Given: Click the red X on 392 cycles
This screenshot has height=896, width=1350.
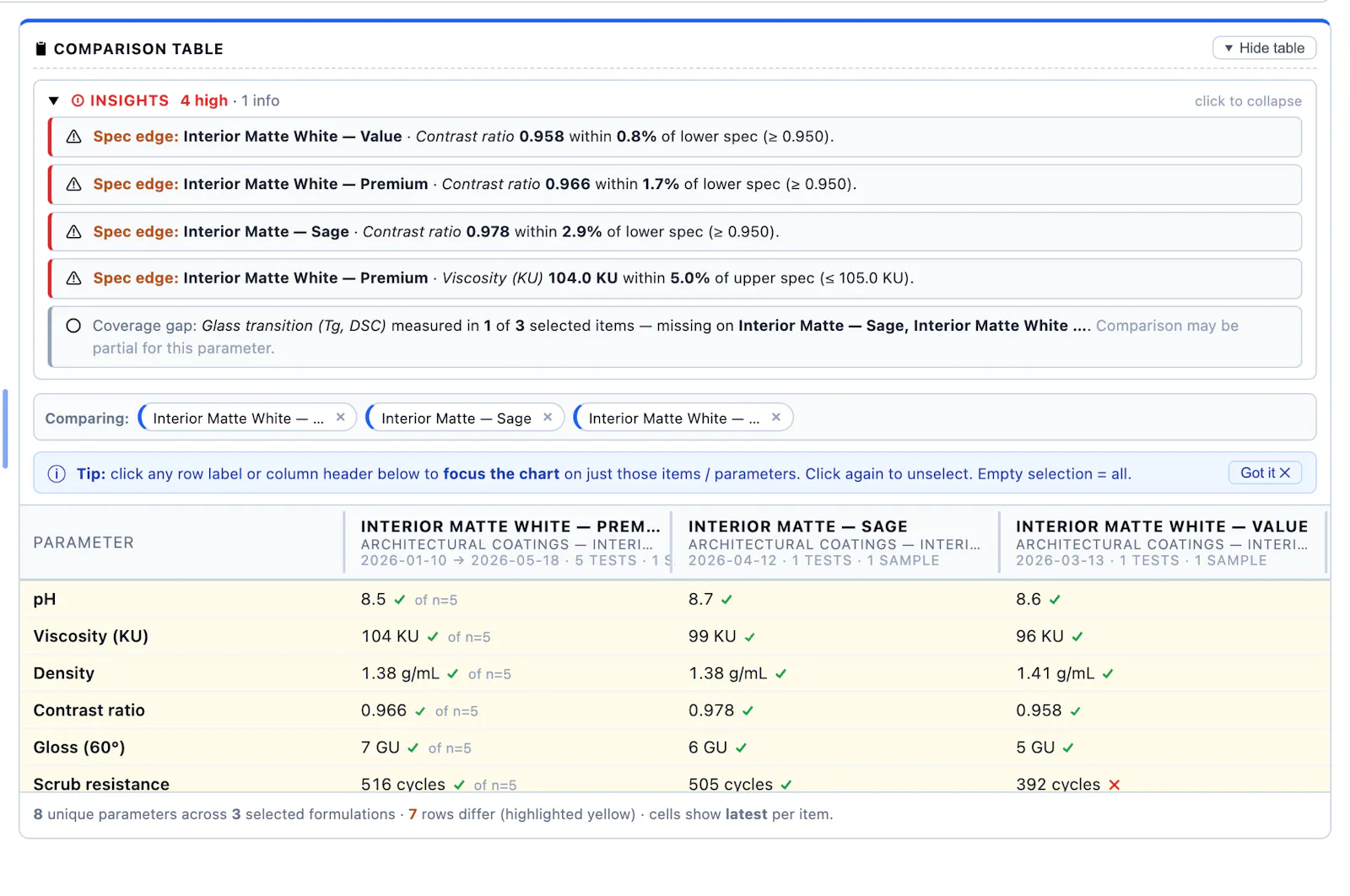Looking at the screenshot, I should [1115, 785].
